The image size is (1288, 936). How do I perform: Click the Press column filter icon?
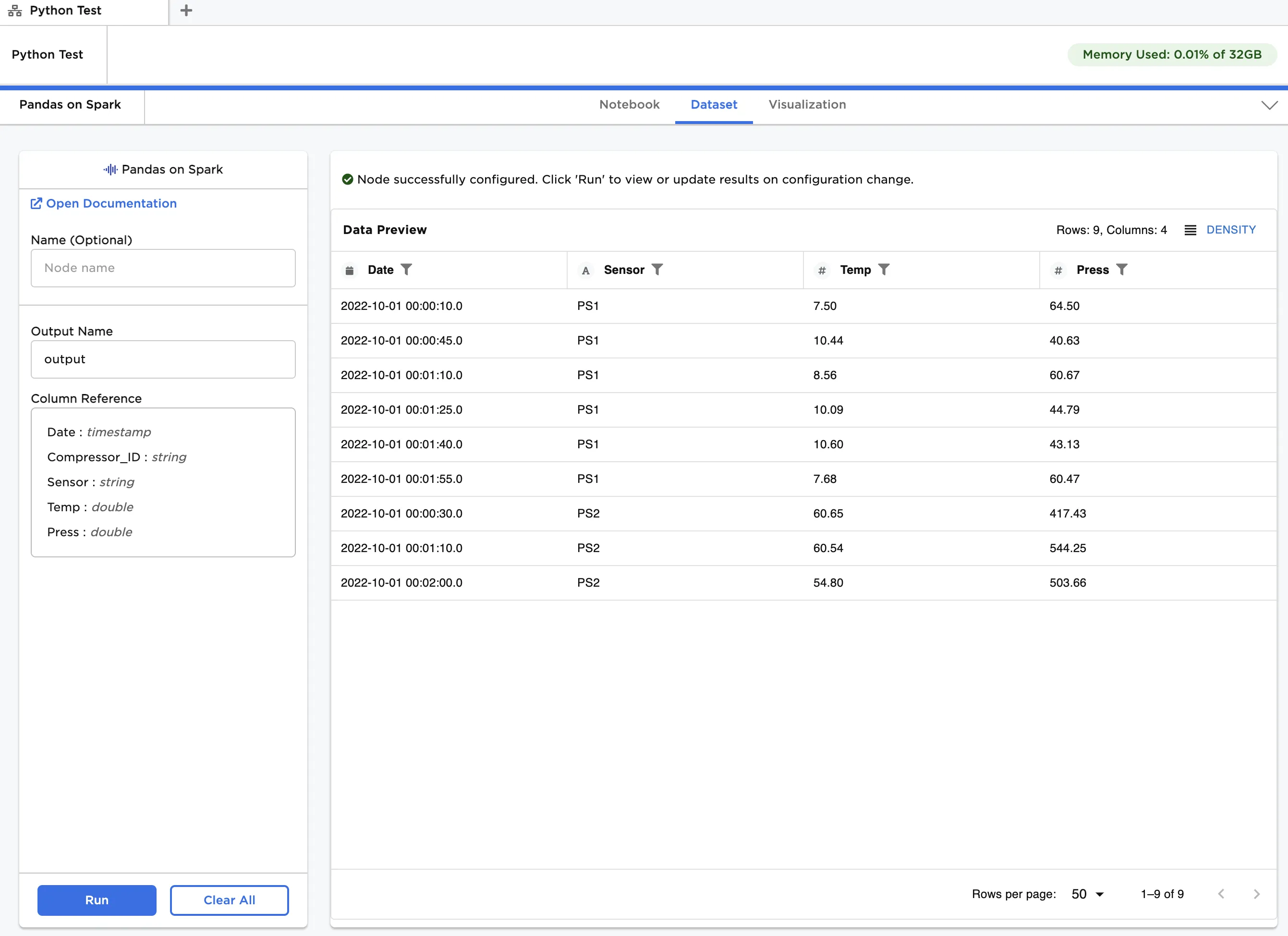1122,270
